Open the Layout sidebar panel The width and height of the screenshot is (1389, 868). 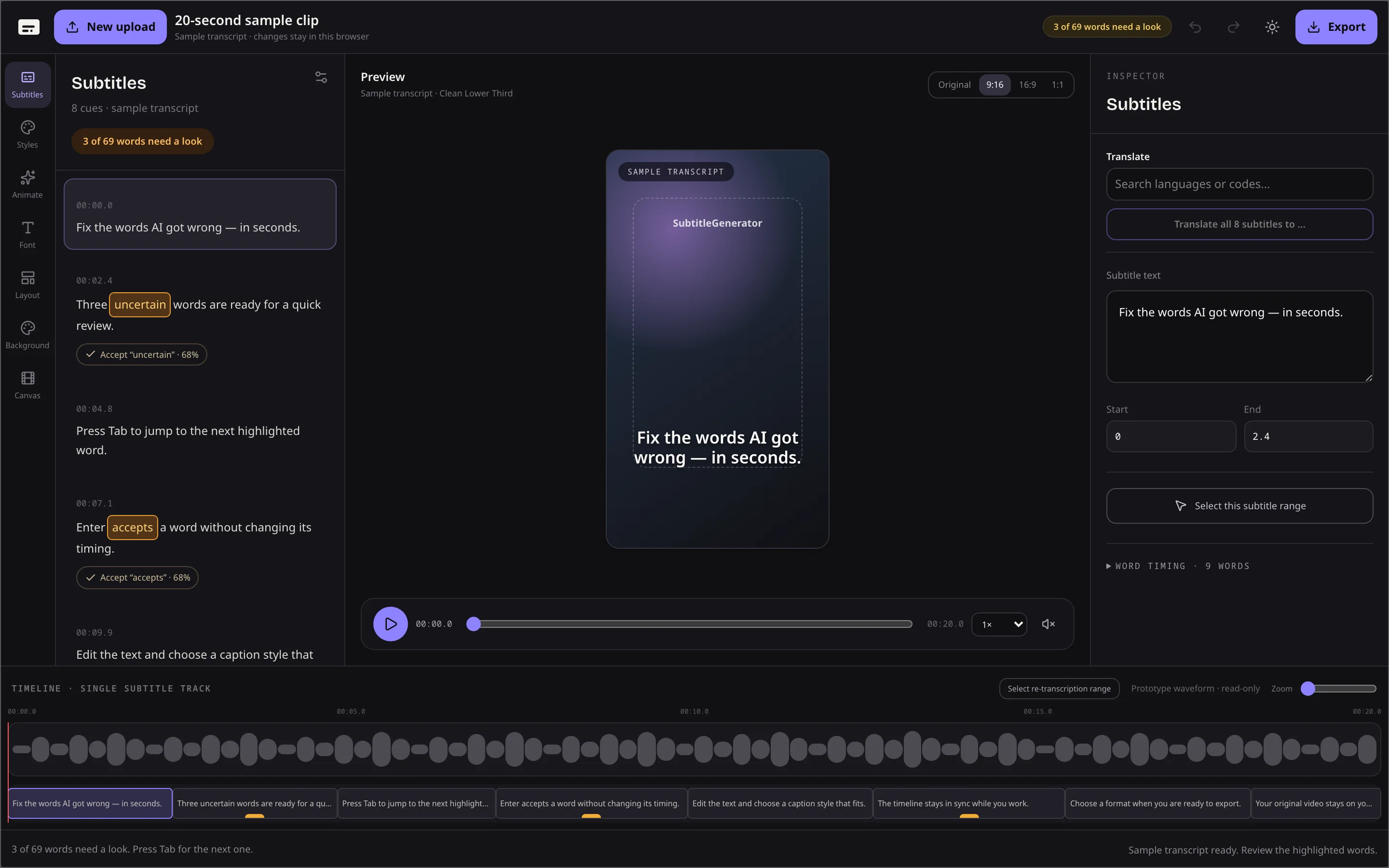pyautogui.click(x=27, y=285)
